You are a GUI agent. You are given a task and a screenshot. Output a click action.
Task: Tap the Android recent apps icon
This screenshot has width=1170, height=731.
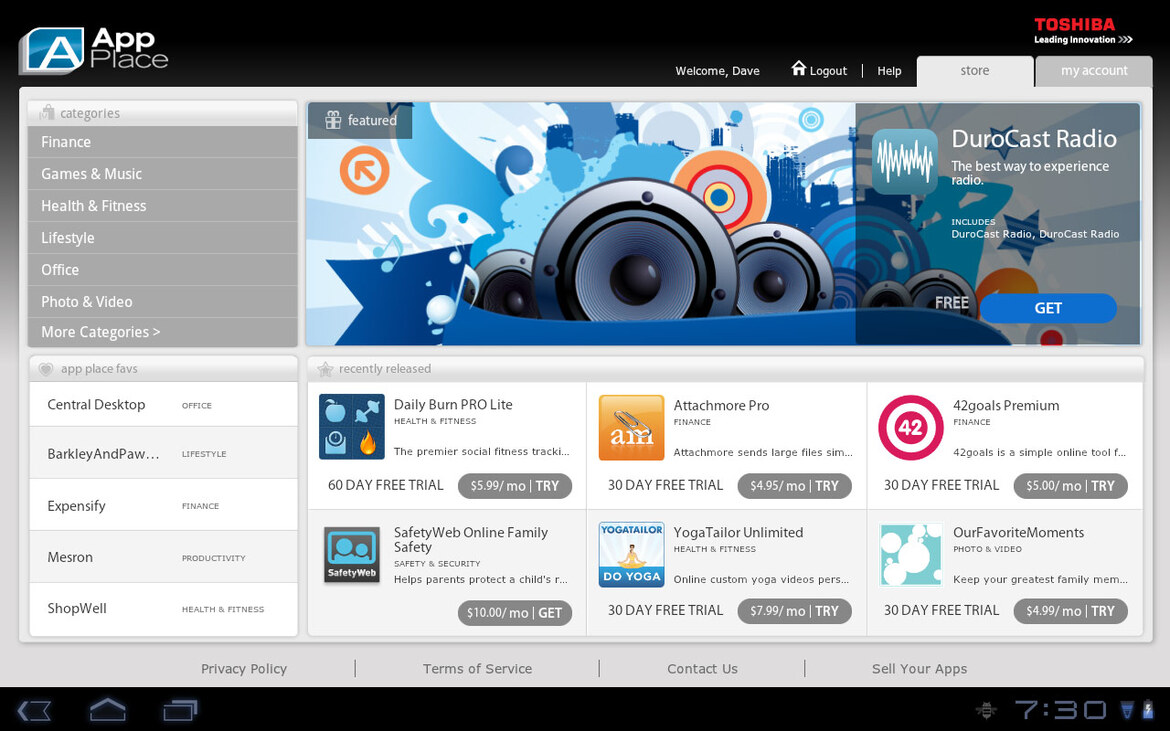[x=180, y=709]
